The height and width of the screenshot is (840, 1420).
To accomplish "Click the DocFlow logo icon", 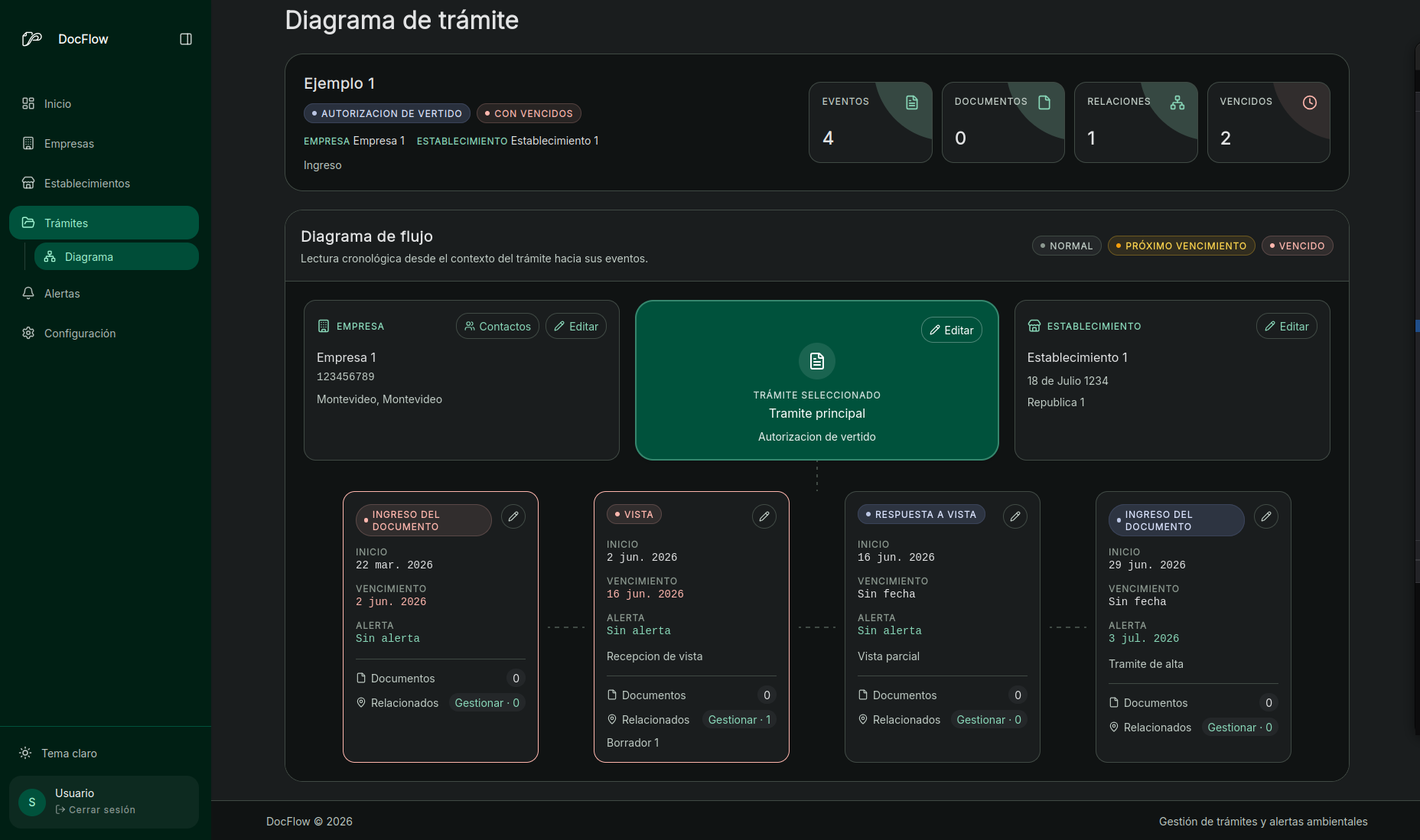I will 31,39.
